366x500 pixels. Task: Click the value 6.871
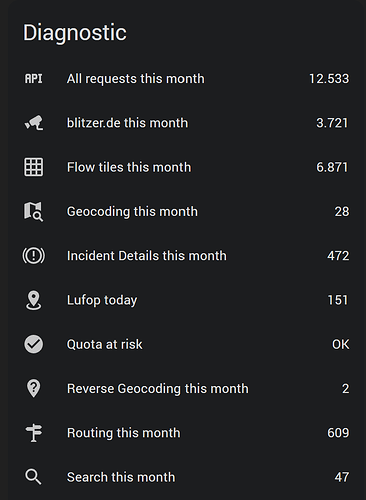(x=332, y=167)
